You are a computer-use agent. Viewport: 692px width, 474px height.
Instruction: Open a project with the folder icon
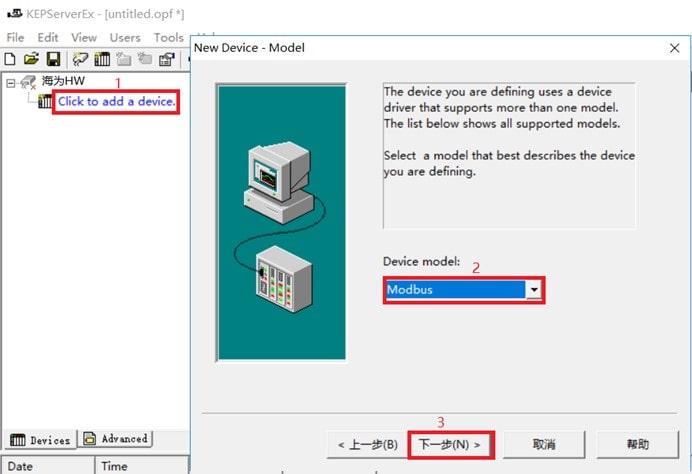pos(31,59)
